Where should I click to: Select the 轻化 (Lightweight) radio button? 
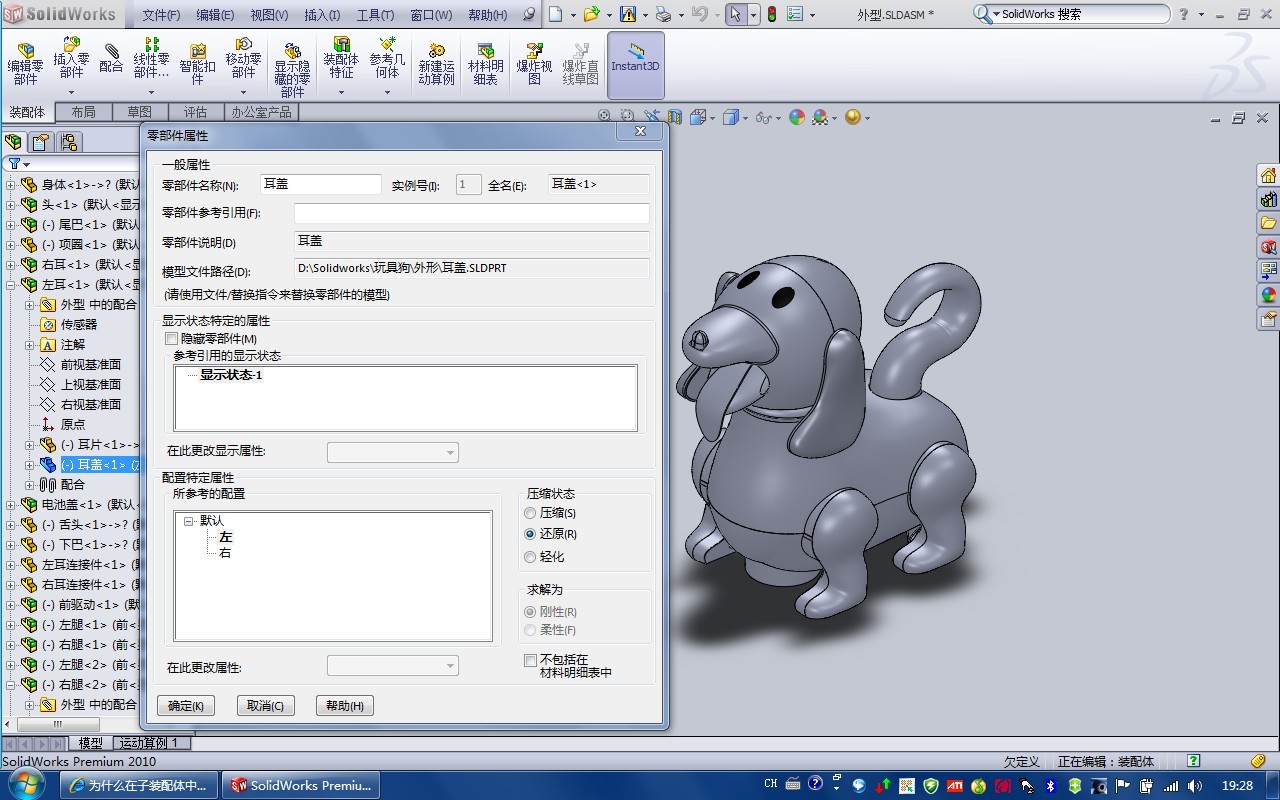pos(530,557)
